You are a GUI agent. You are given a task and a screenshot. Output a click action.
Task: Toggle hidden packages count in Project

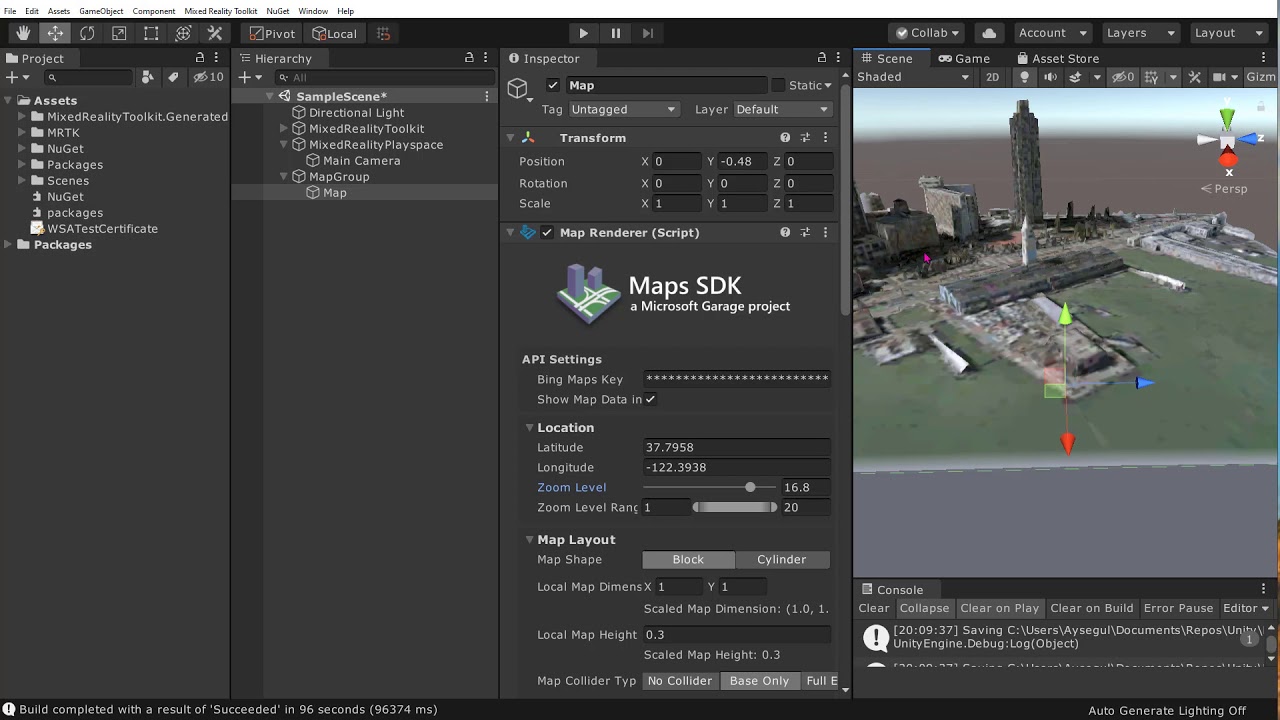pyautogui.click(x=208, y=77)
